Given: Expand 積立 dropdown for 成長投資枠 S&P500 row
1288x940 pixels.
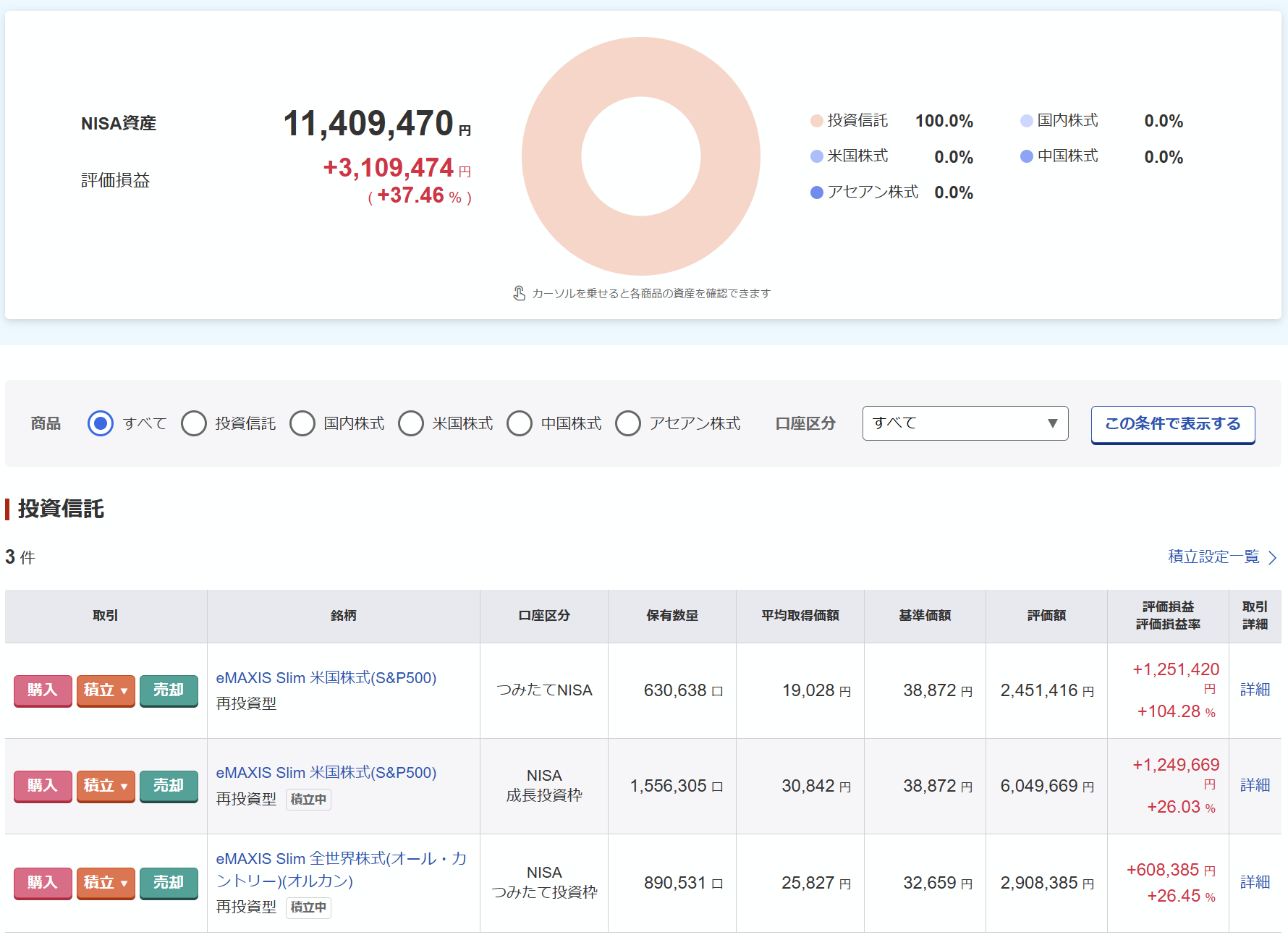Looking at the screenshot, I should coord(106,786).
